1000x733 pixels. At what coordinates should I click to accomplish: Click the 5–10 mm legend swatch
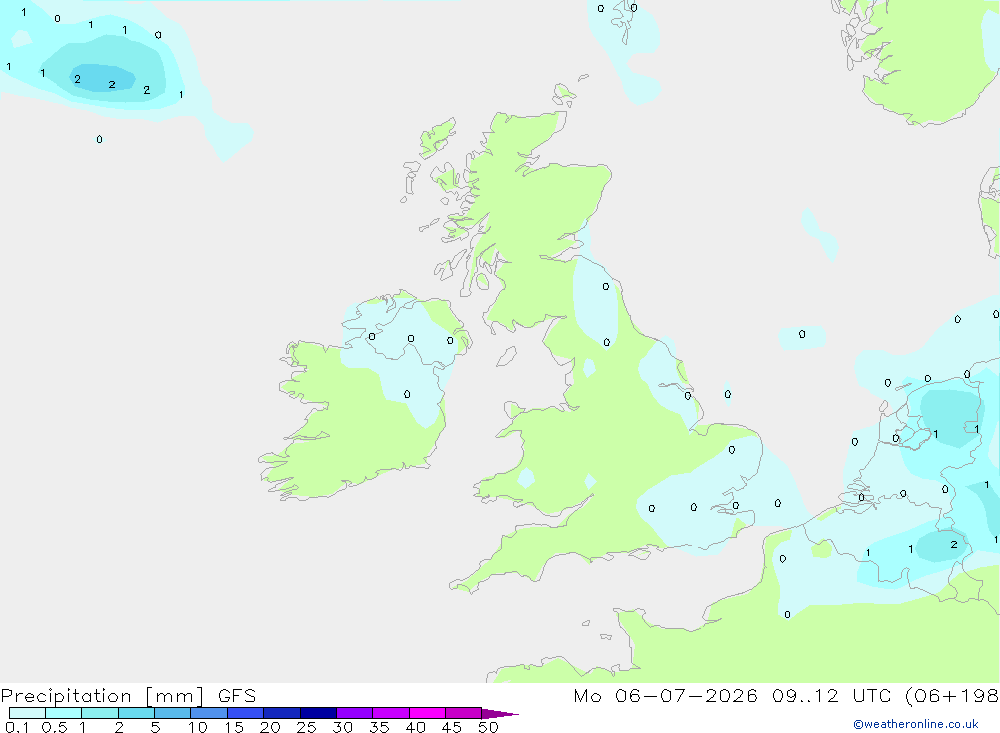[173, 713]
